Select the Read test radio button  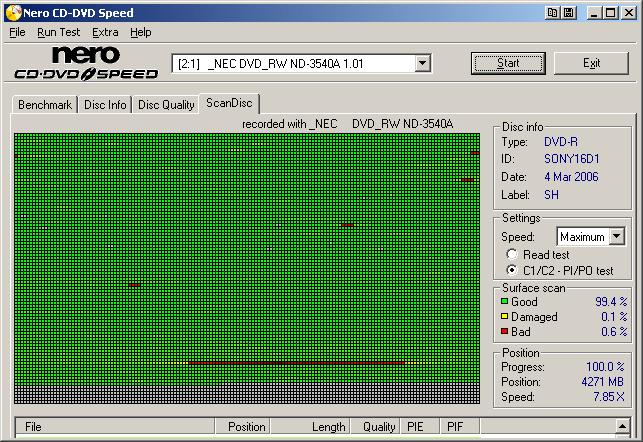[x=512, y=255]
